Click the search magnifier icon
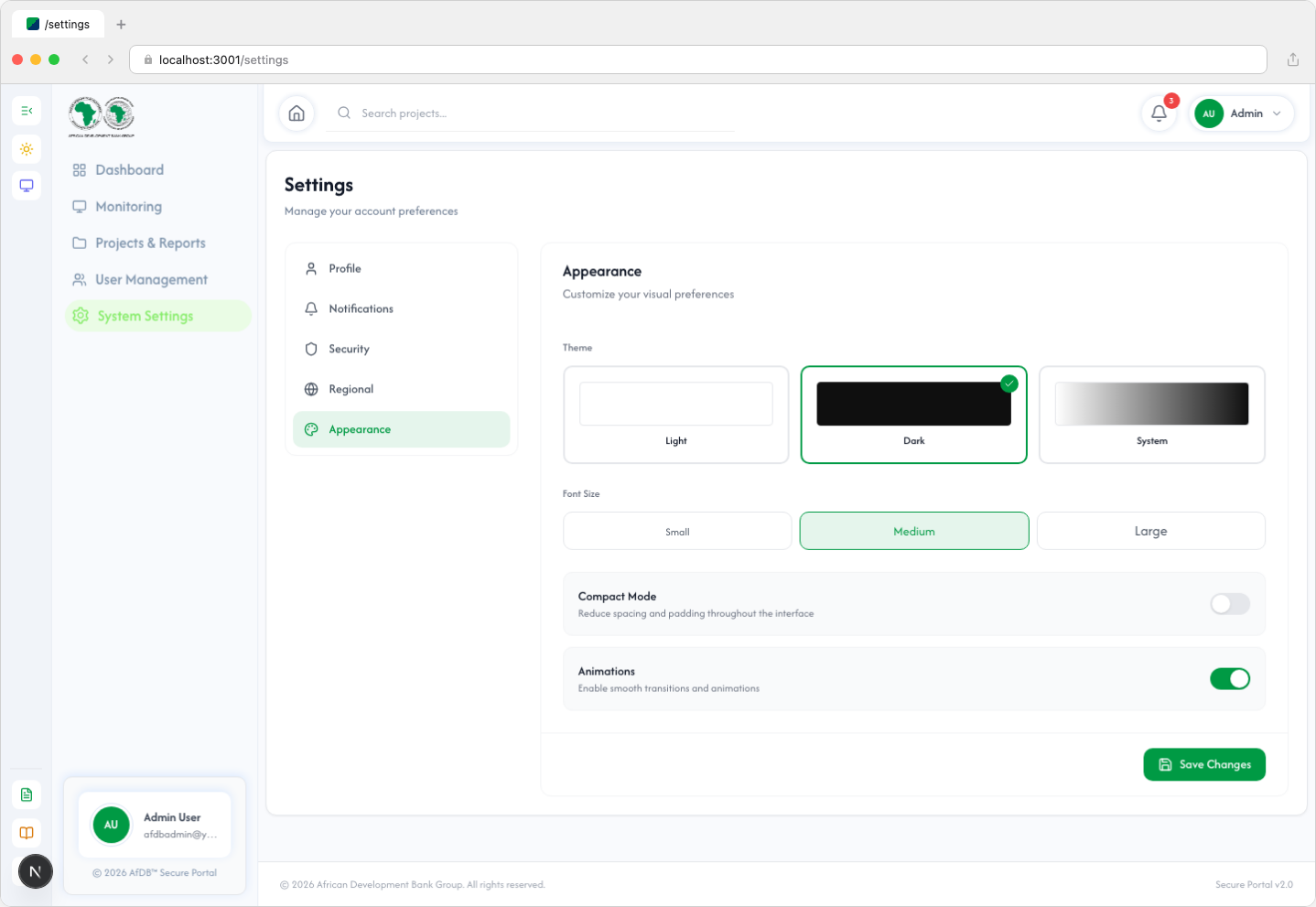The height and width of the screenshot is (907, 1316). pyautogui.click(x=344, y=113)
